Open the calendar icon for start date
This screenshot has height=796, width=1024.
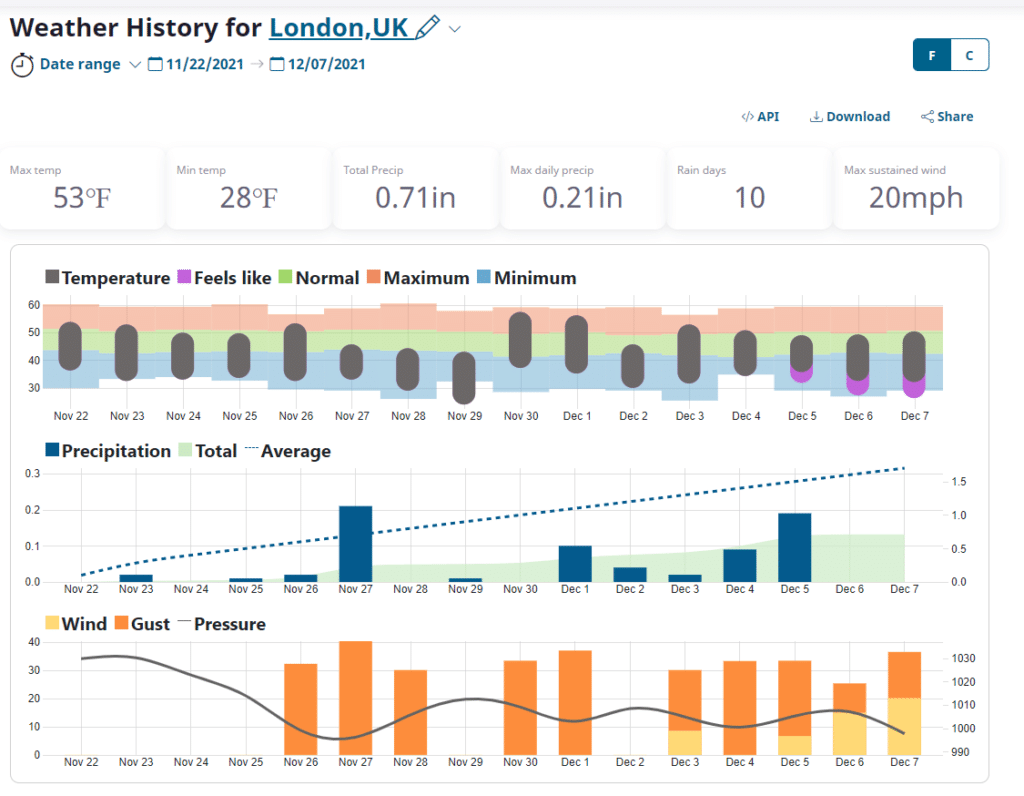(x=155, y=63)
